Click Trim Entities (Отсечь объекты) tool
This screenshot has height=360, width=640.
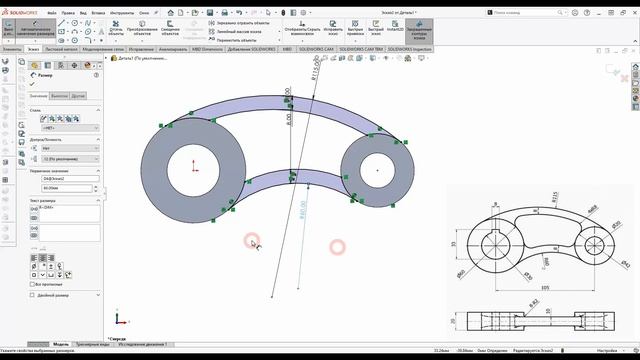(116, 28)
